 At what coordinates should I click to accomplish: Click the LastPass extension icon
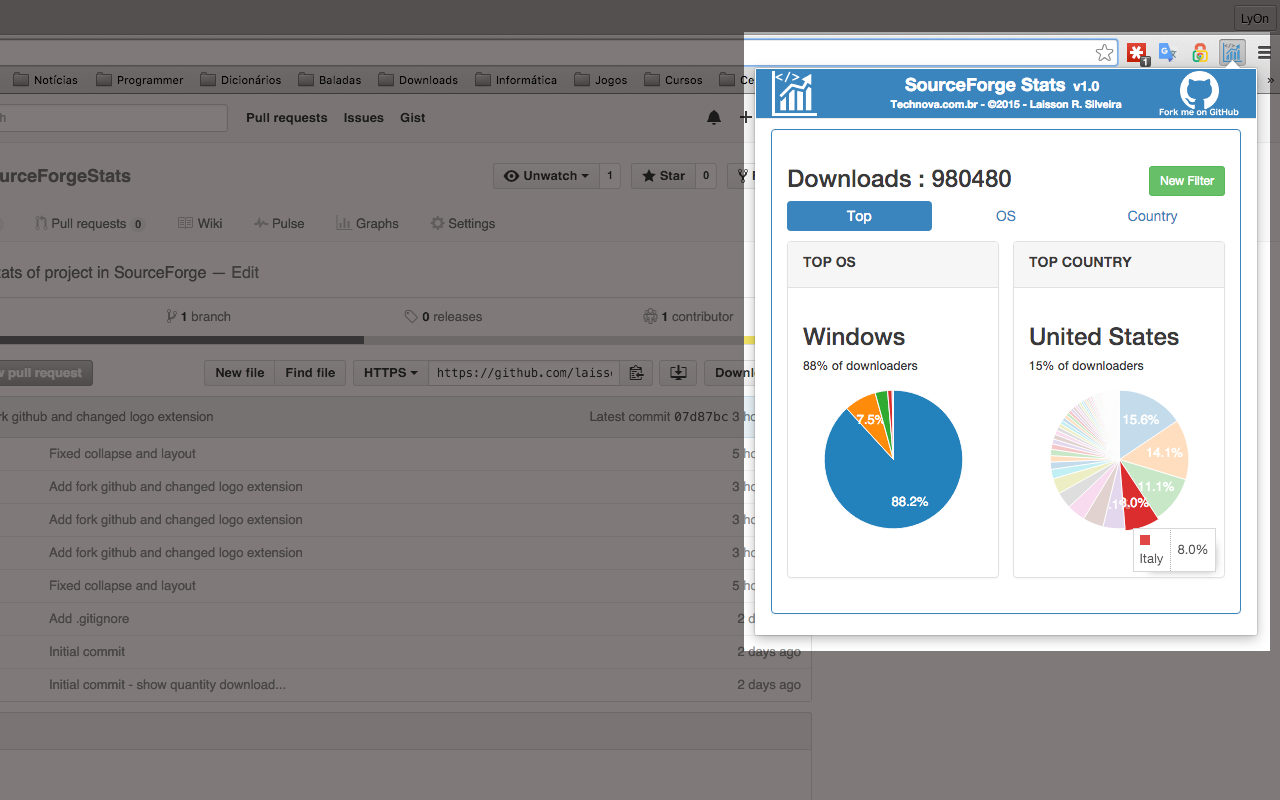point(1137,52)
